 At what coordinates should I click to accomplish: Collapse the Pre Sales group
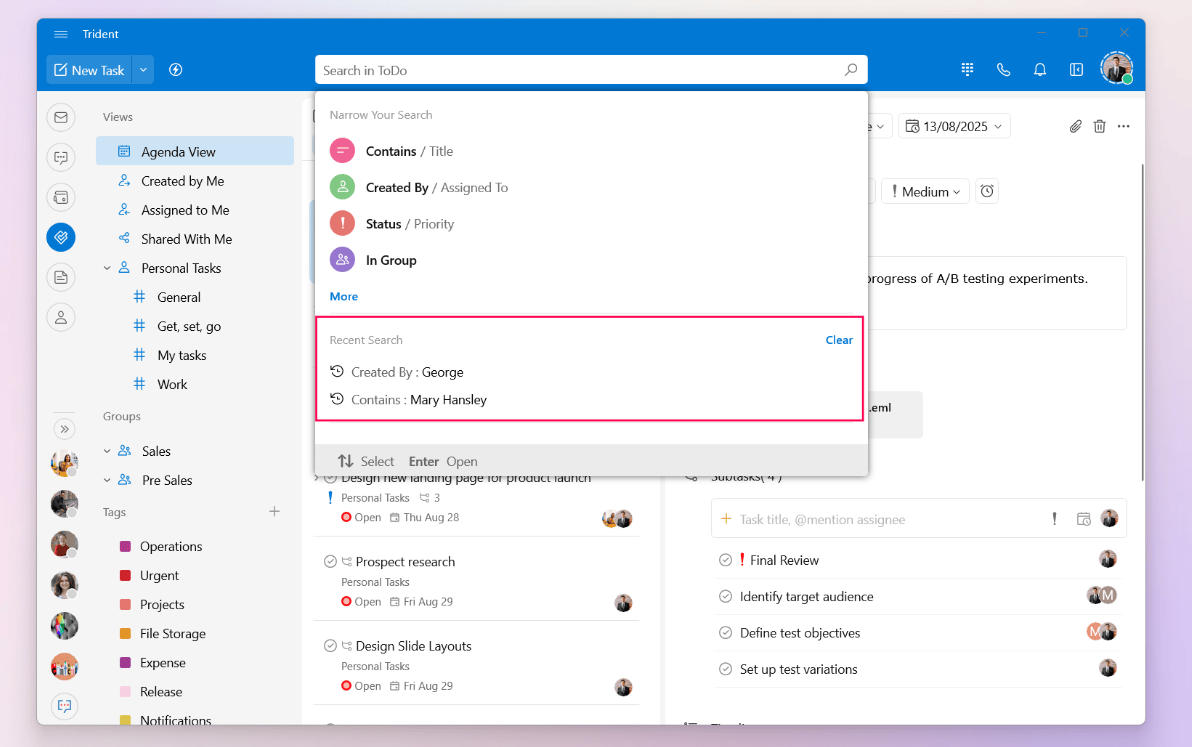tap(107, 480)
